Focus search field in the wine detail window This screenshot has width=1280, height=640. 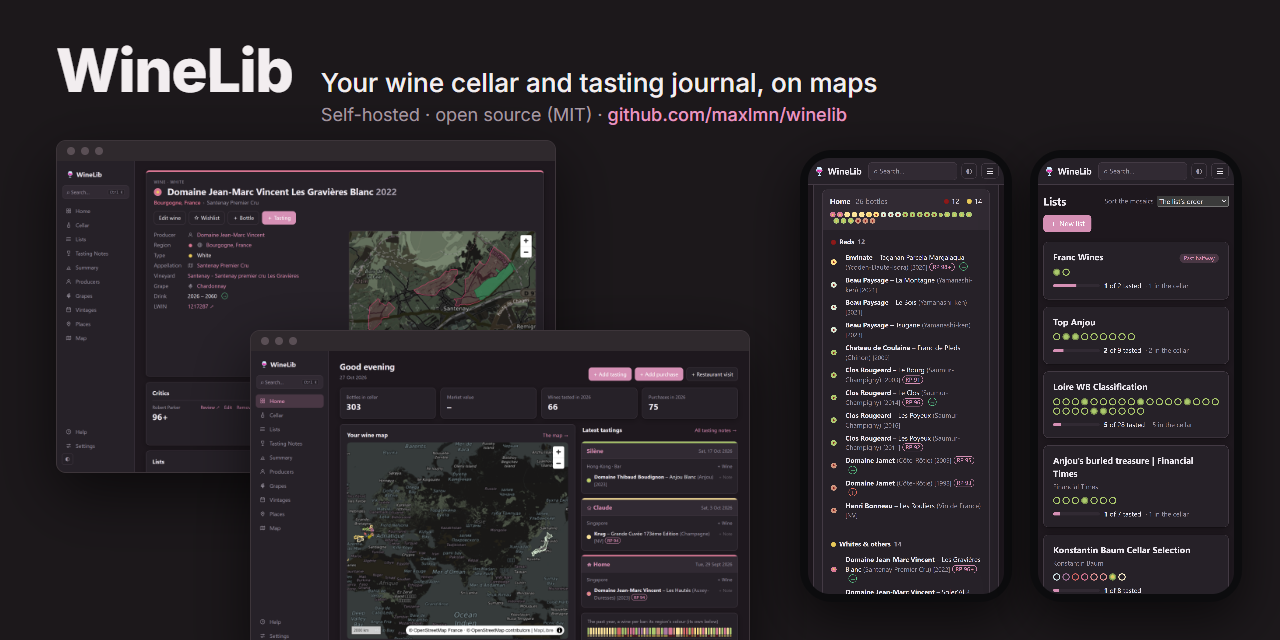pos(96,192)
